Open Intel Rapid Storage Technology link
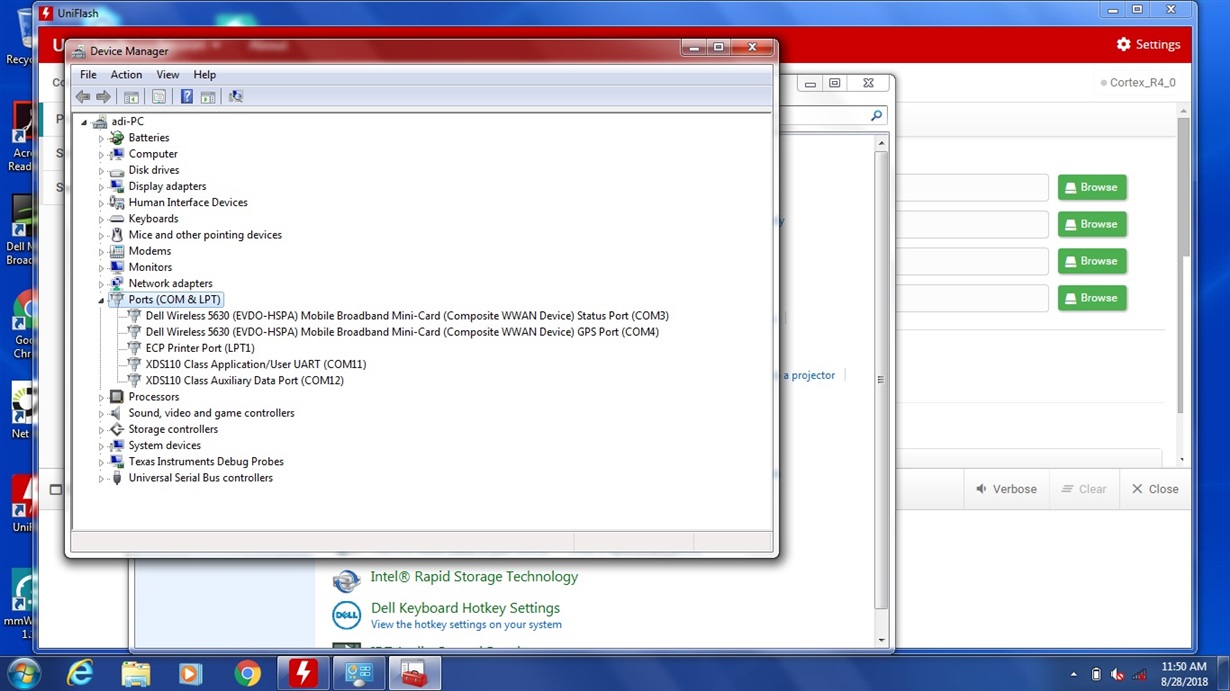The height and width of the screenshot is (691, 1230). [474, 577]
